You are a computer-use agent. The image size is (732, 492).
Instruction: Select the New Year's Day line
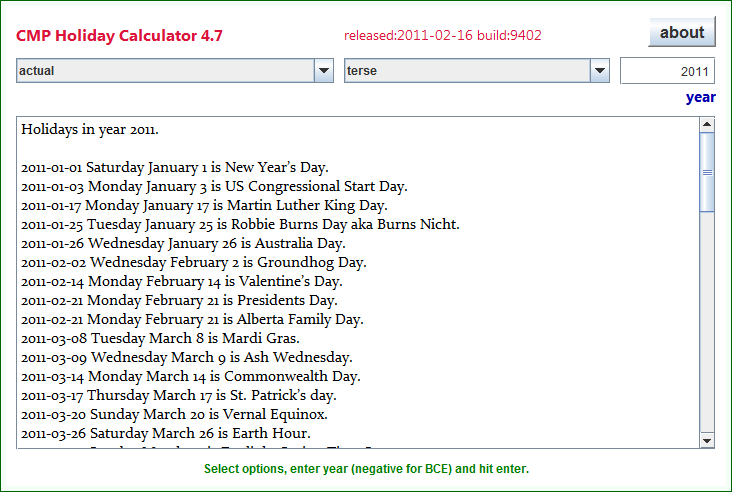coord(175,167)
